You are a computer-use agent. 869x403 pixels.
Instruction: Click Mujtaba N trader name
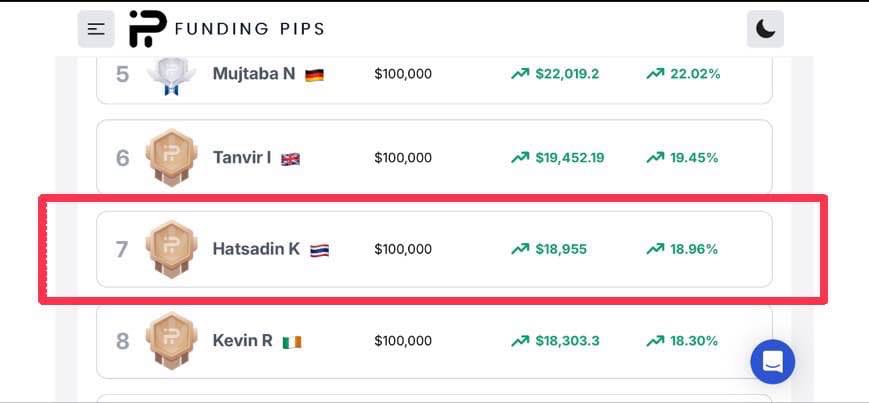click(254, 74)
